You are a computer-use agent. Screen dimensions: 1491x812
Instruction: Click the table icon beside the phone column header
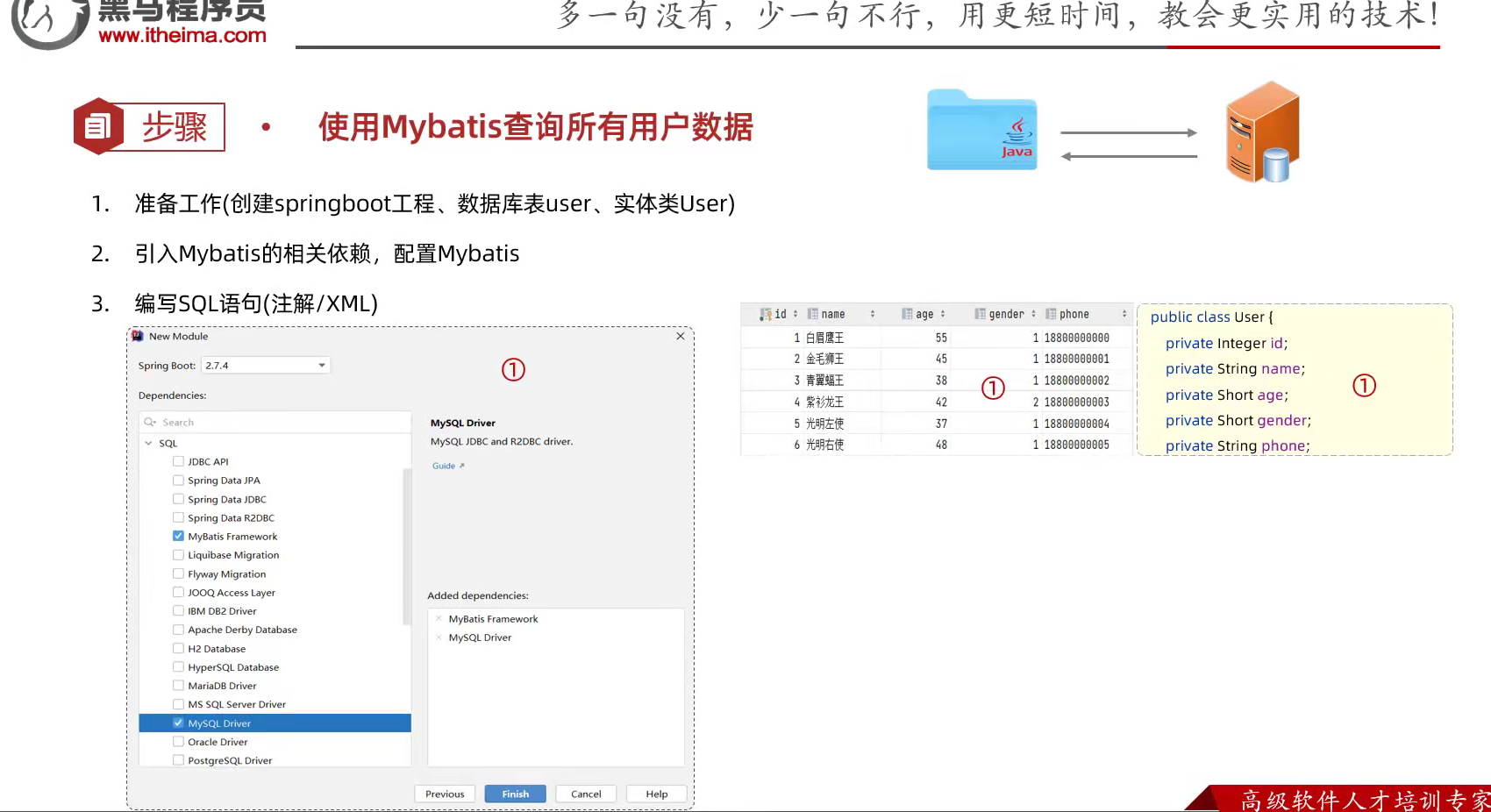click(1052, 313)
